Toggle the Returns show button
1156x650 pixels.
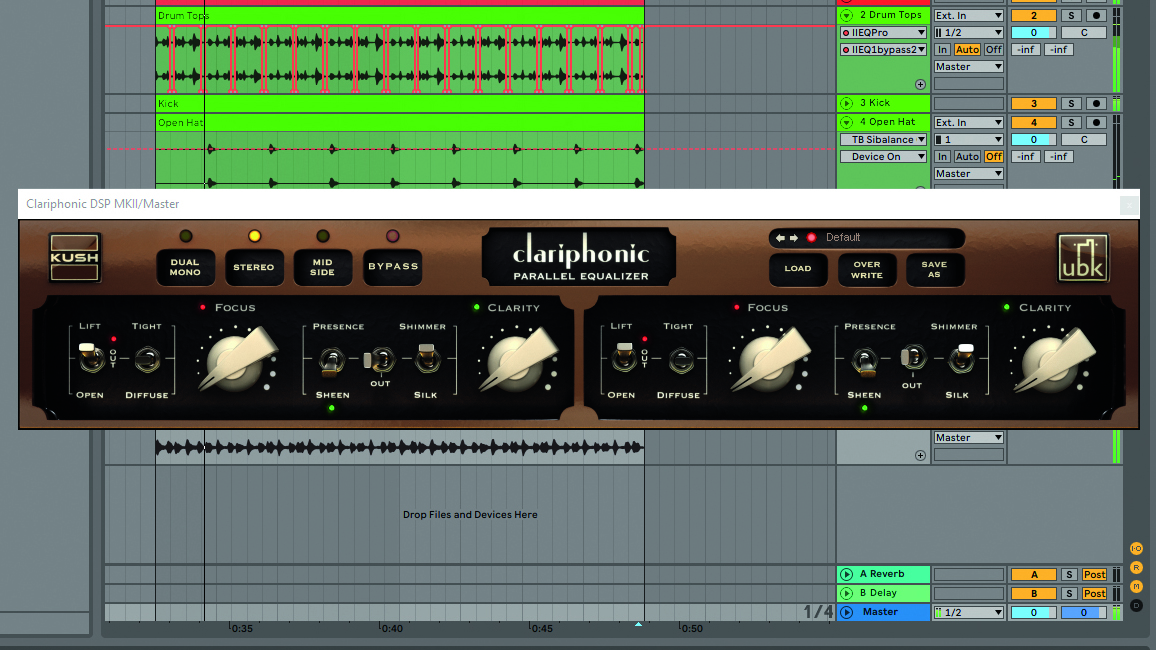point(1136,567)
